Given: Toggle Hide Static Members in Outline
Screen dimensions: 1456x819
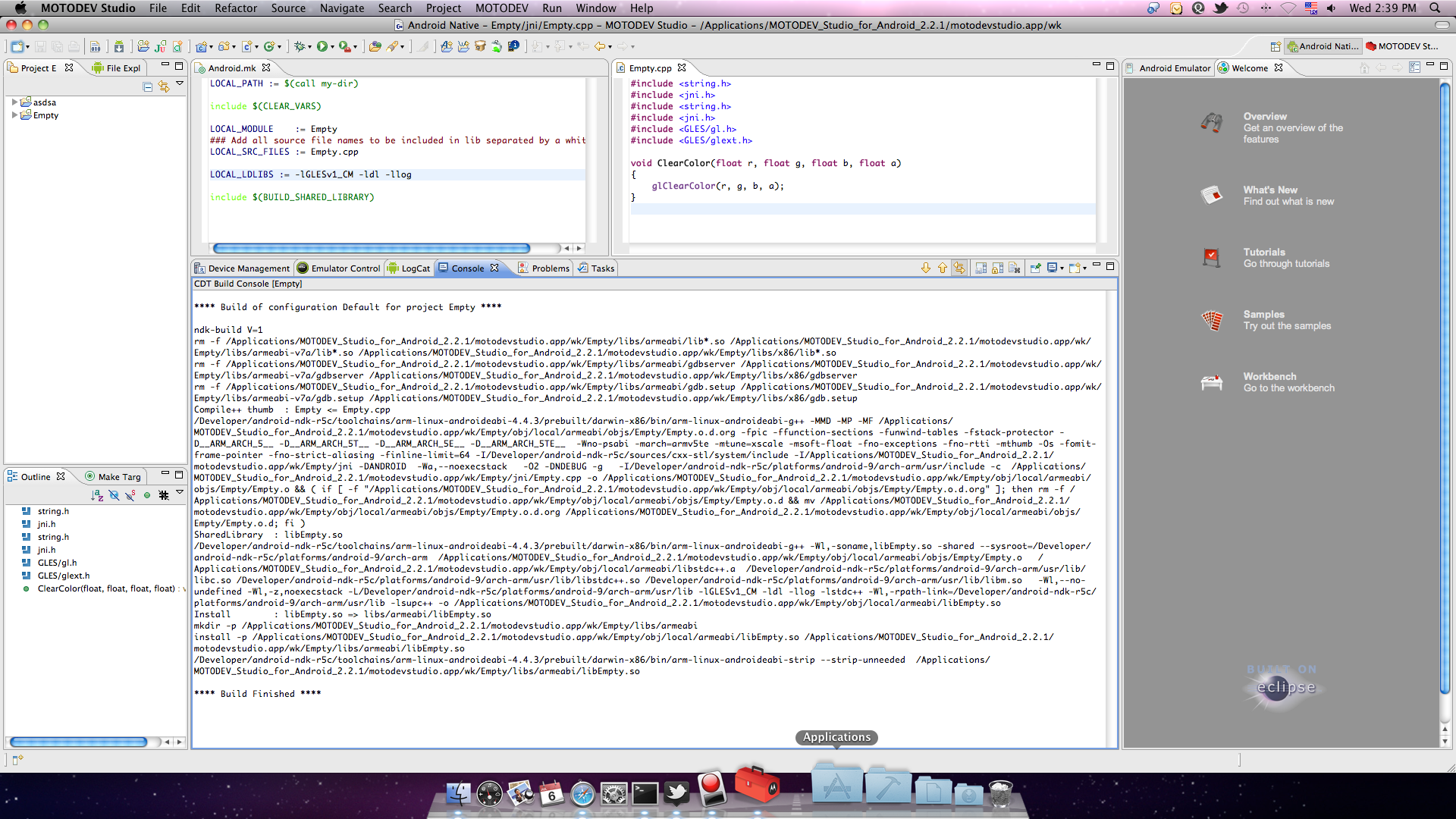Looking at the screenshot, I should (x=130, y=495).
